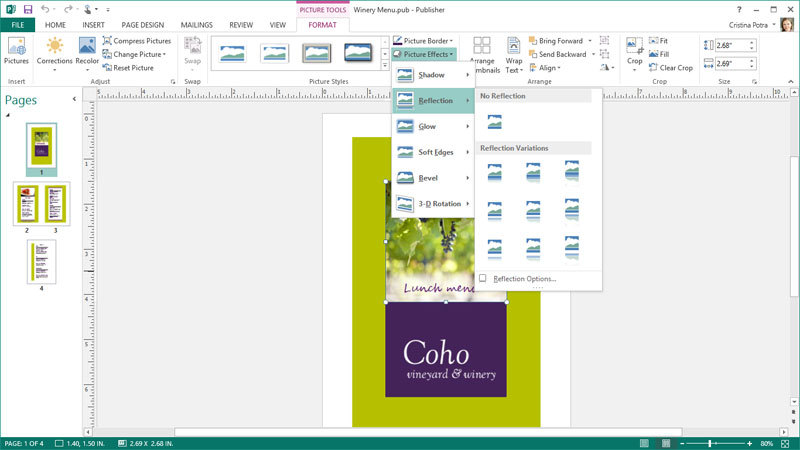800x450 pixels.
Task: Click the Pictures insert icon
Action: [16, 50]
